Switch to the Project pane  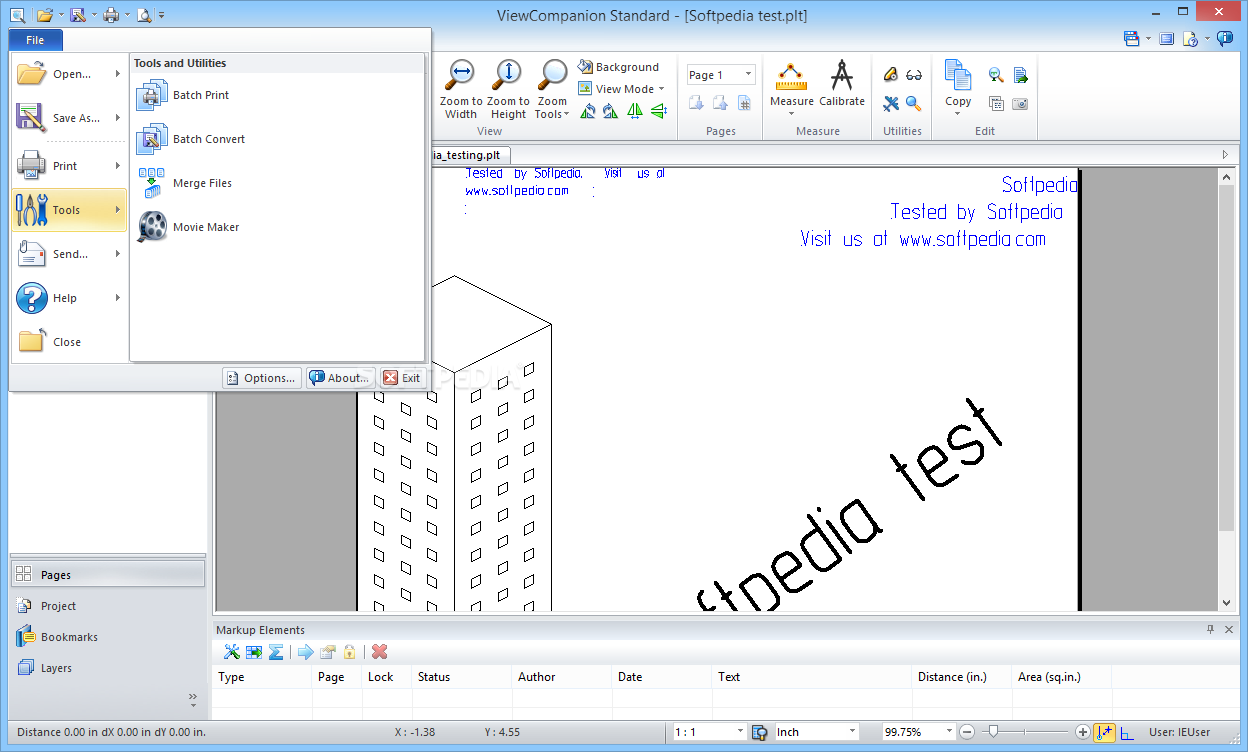108,606
